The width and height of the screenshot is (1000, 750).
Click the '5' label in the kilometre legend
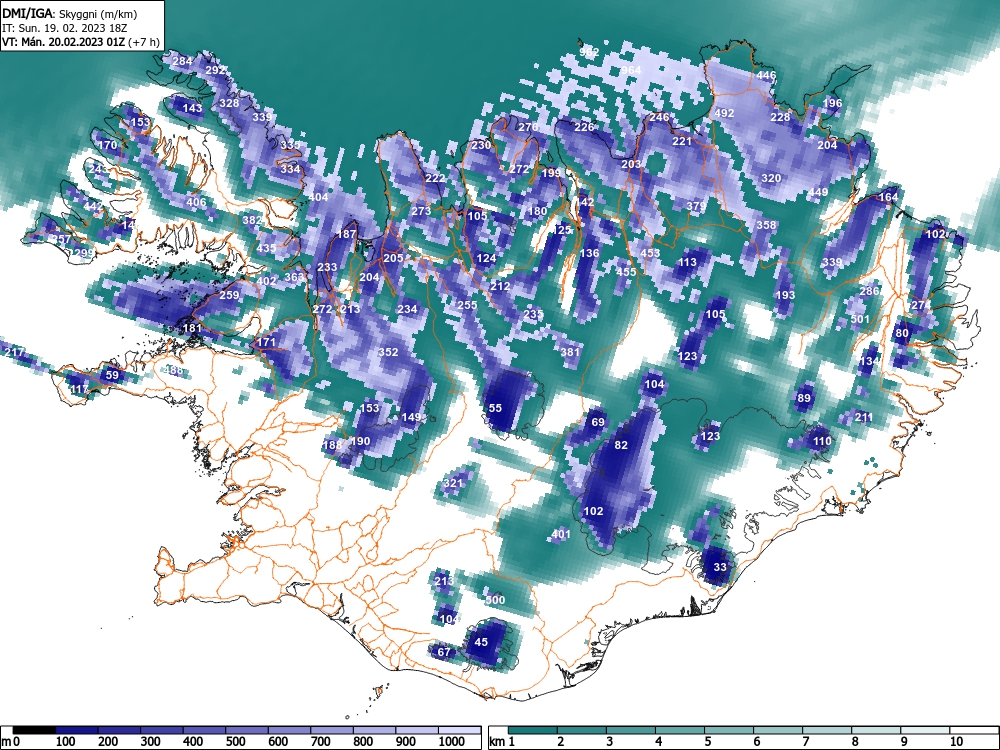coord(707,742)
